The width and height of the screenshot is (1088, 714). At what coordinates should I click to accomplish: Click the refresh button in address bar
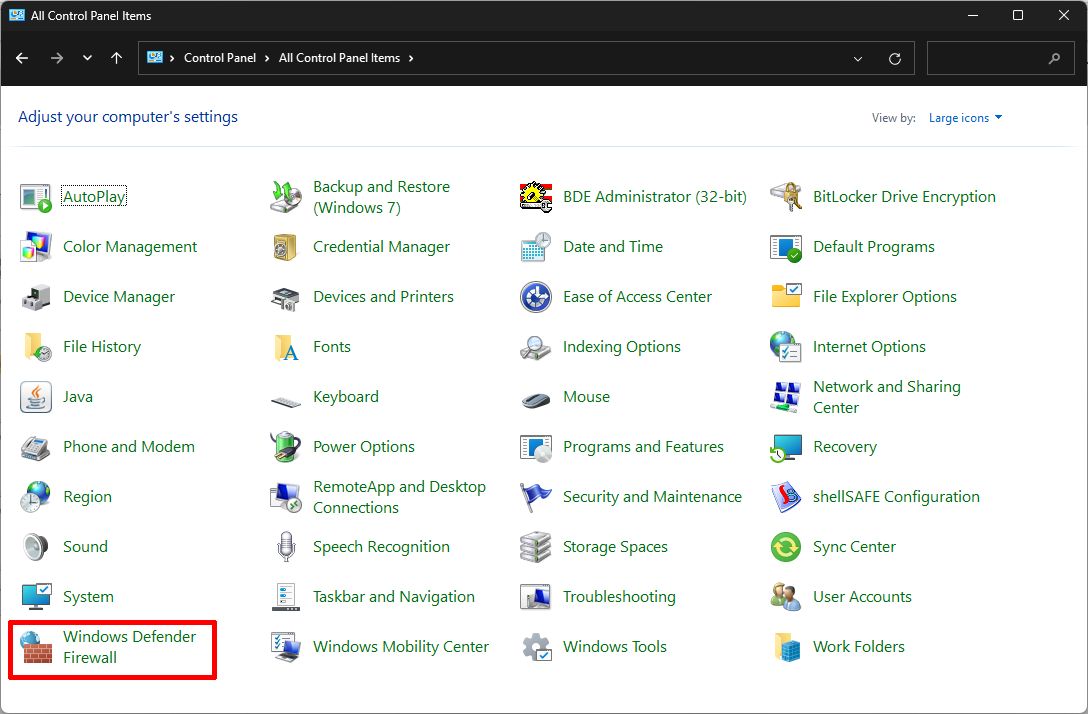pyautogui.click(x=895, y=59)
